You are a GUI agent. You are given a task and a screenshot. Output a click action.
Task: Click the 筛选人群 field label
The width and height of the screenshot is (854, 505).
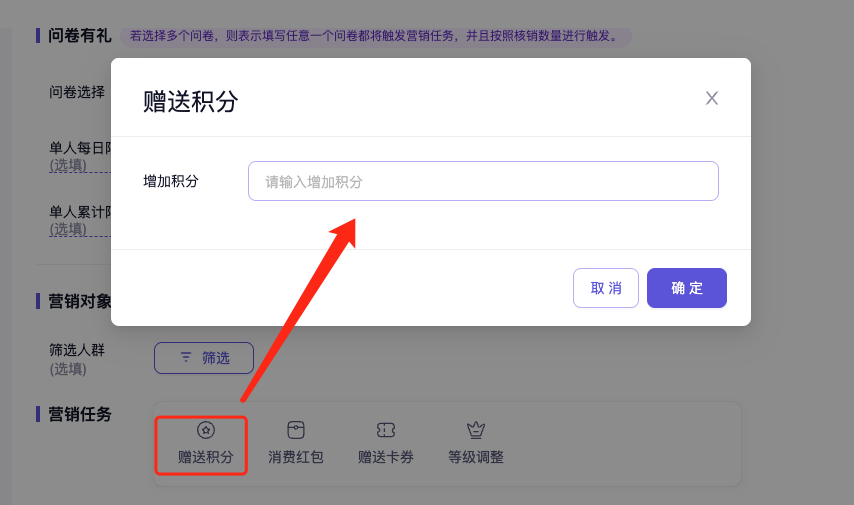tap(77, 350)
